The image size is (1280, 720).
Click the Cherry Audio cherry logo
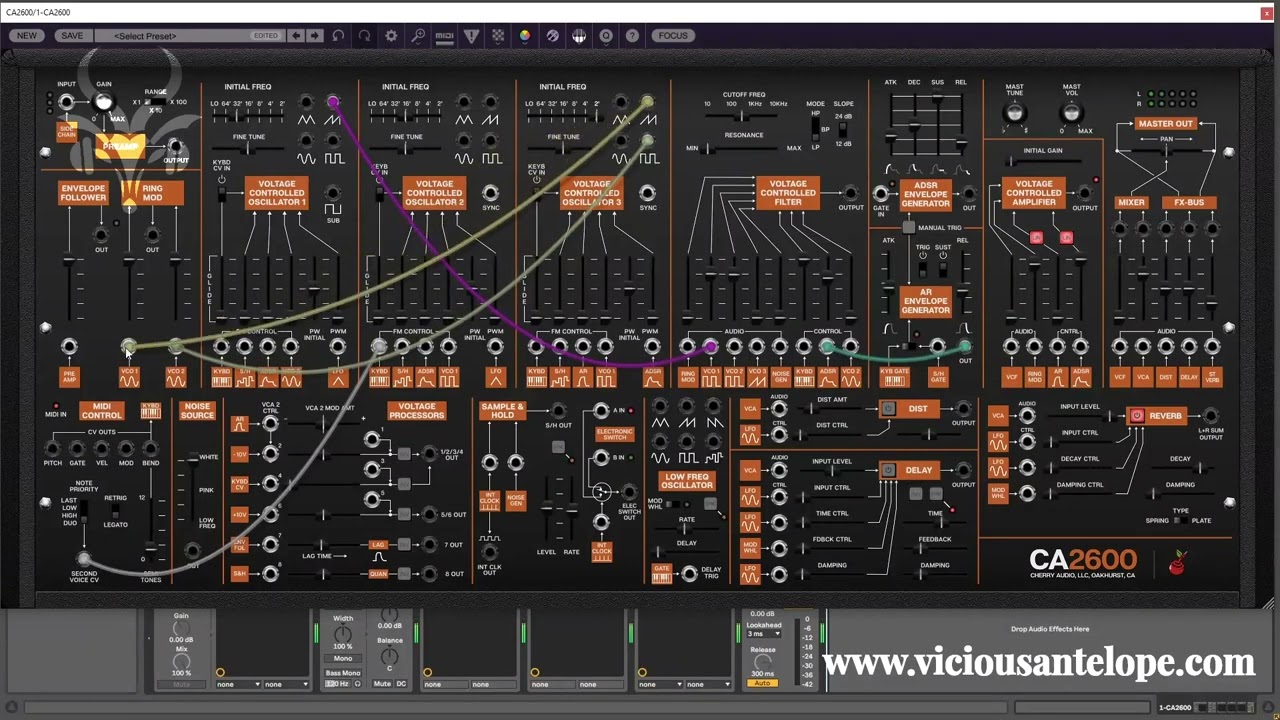point(1177,564)
